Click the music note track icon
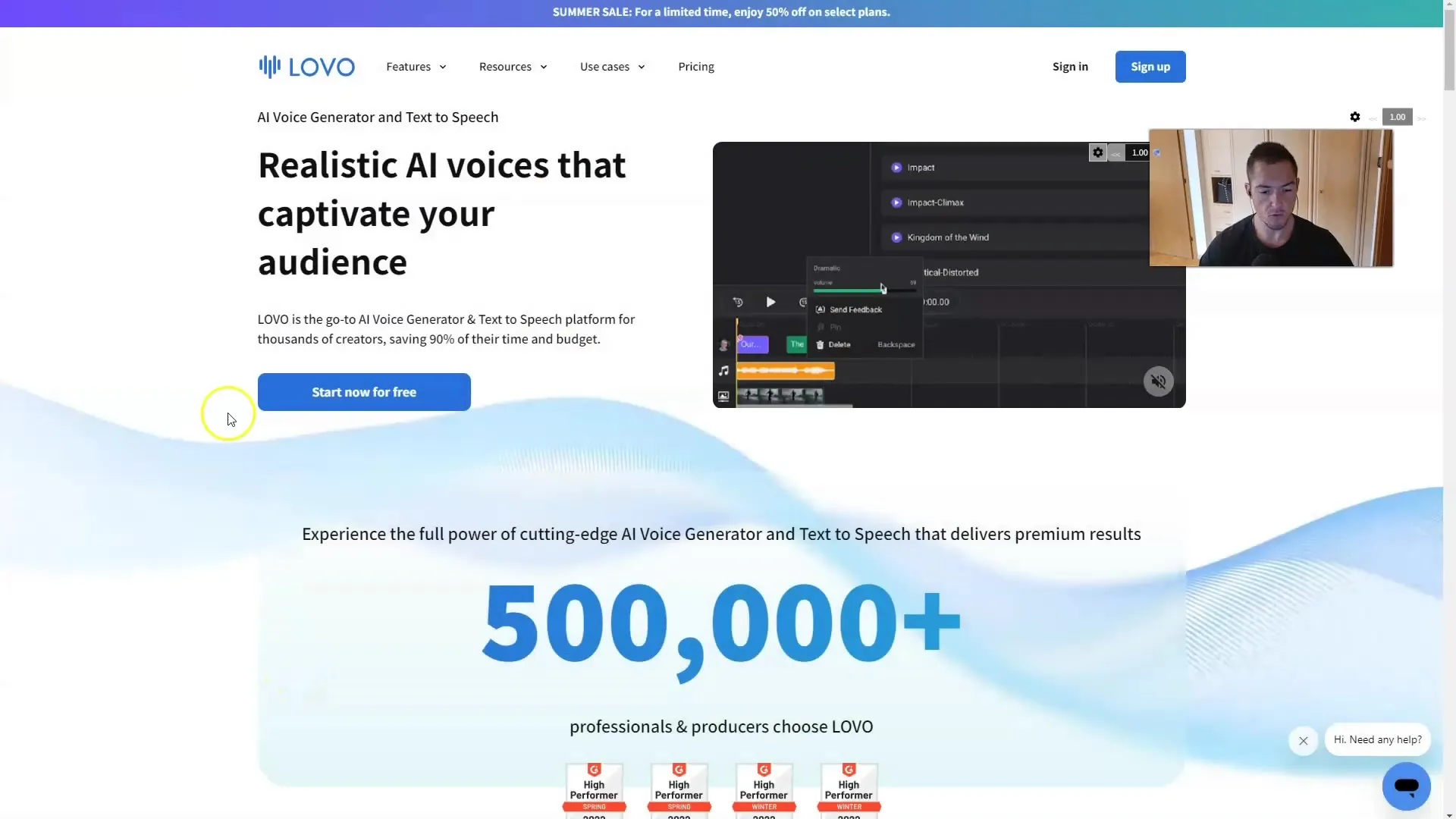1456x819 pixels. (x=723, y=371)
